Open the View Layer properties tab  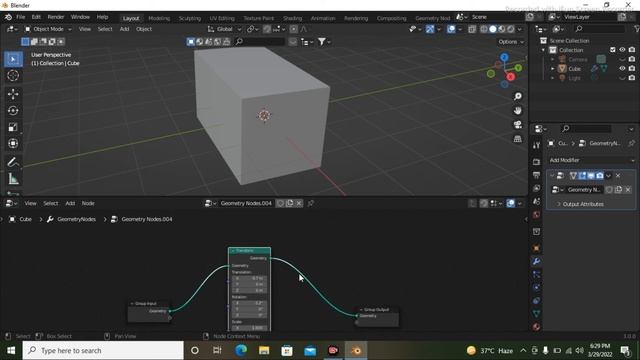(x=536, y=188)
